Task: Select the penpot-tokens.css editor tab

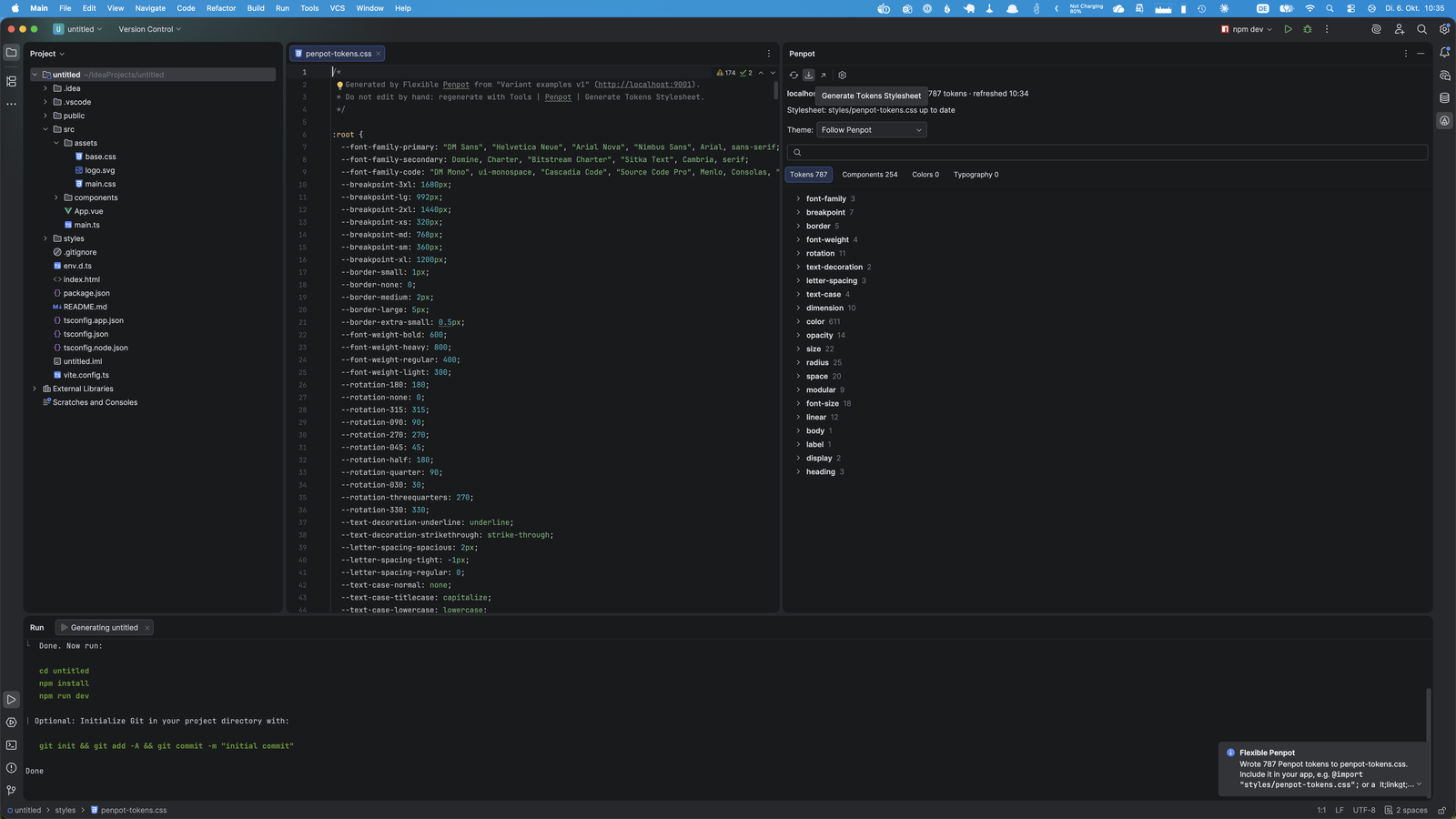Action: (338, 54)
